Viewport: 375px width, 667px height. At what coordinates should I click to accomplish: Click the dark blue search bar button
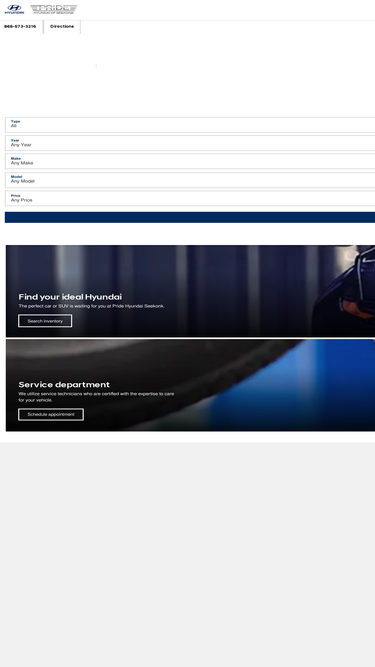(x=190, y=217)
